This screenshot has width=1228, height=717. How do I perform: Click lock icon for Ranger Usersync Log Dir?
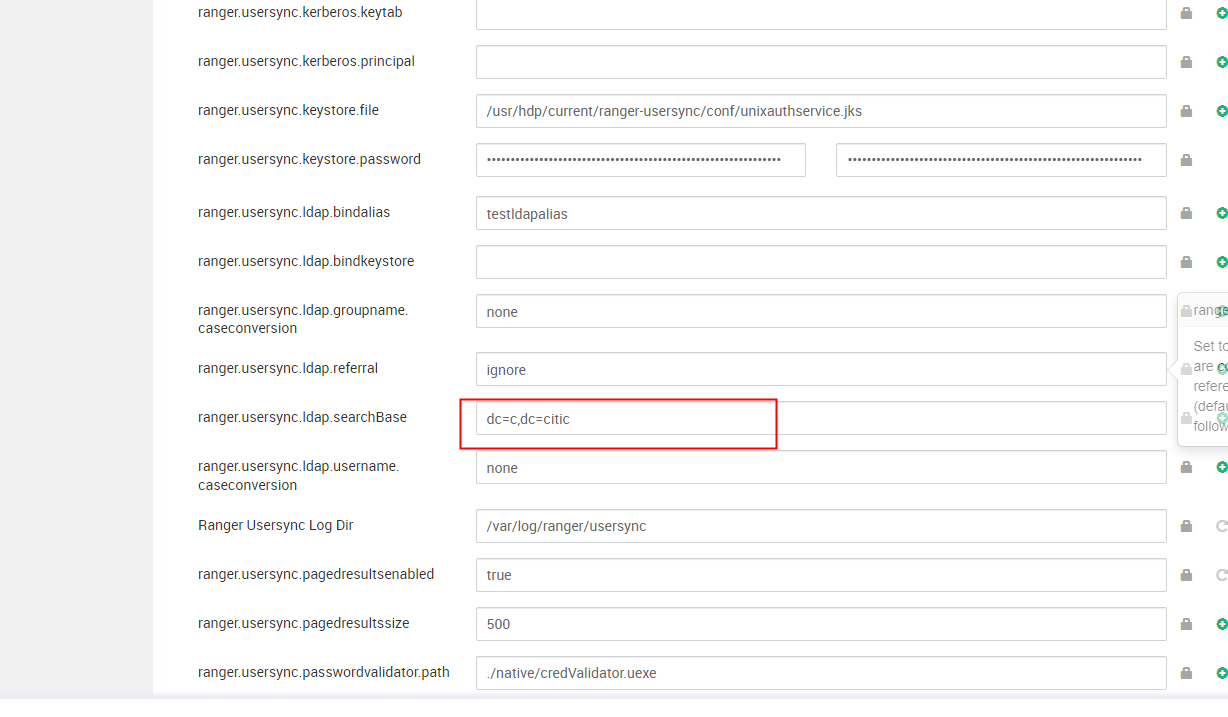click(1186, 526)
